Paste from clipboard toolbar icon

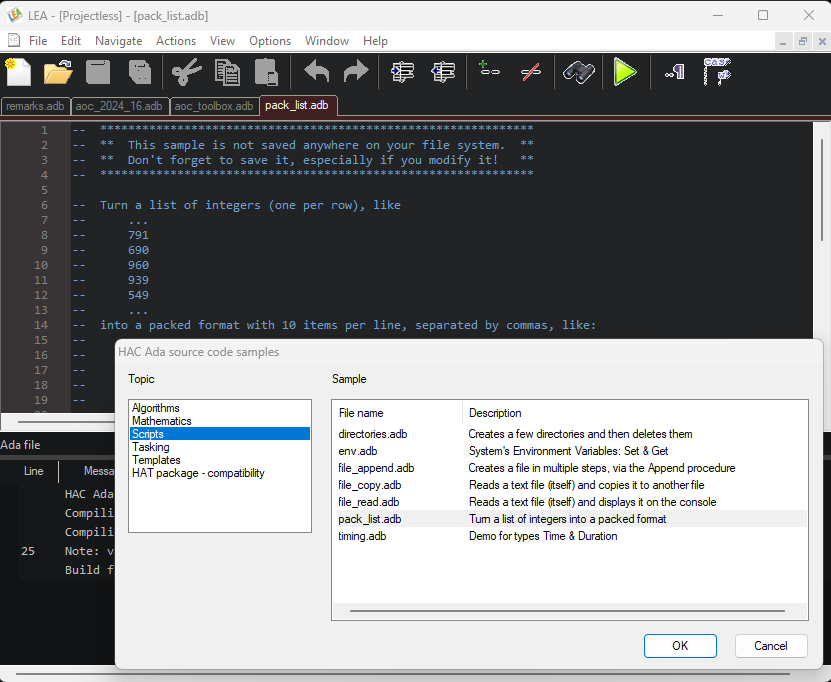[x=267, y=72]
